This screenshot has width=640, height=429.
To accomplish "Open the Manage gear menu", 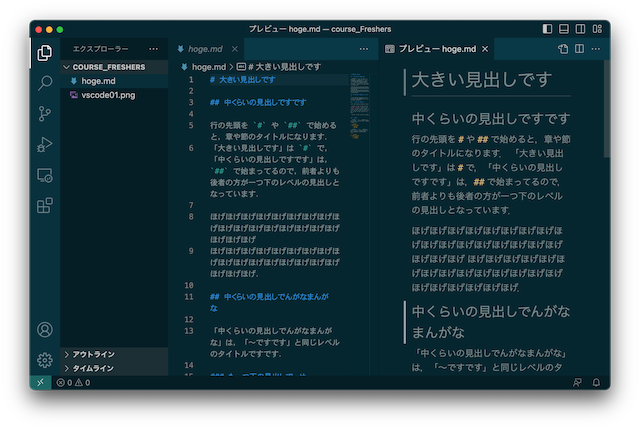I will pos(44,360).
